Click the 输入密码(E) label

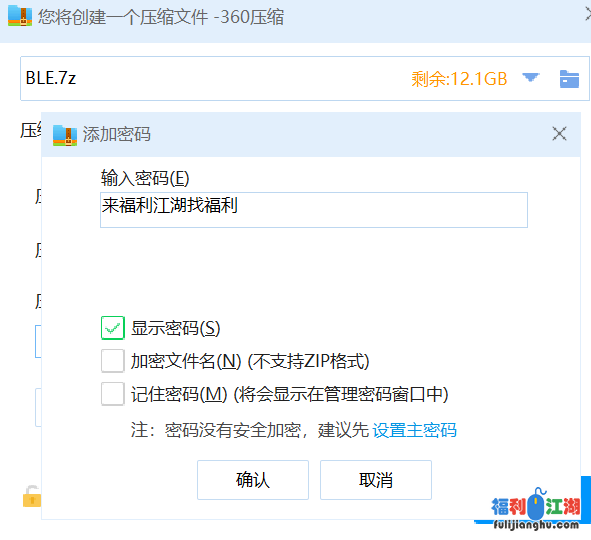[145, 178]
